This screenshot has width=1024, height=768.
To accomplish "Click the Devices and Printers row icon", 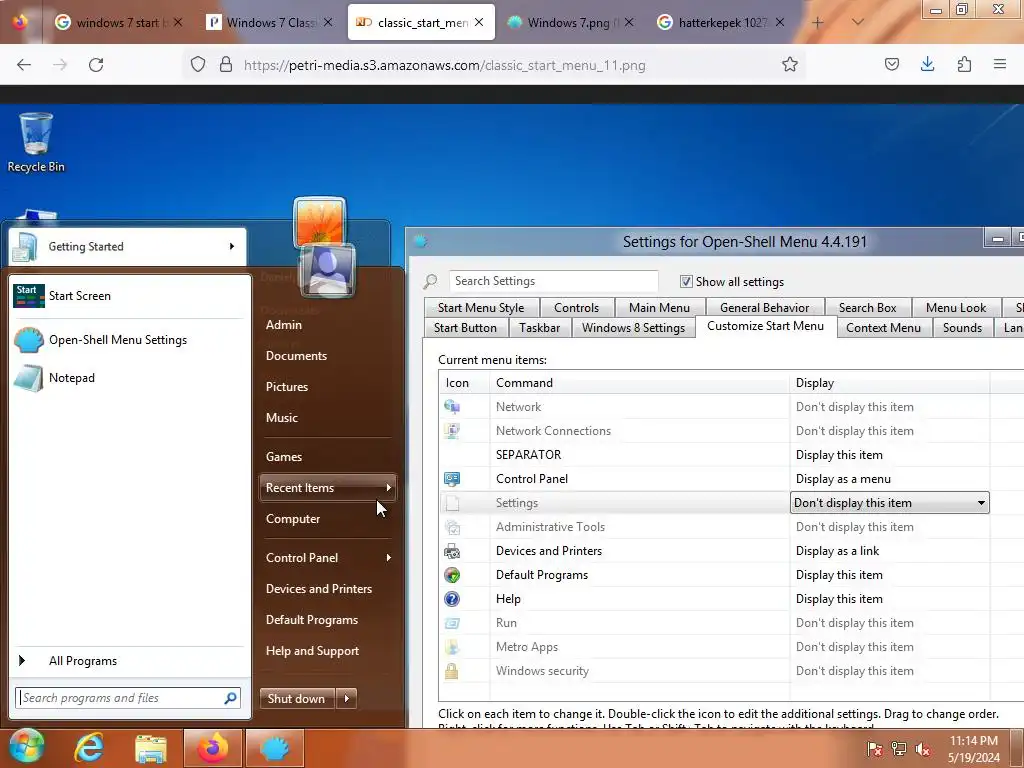I will (452, 551).
